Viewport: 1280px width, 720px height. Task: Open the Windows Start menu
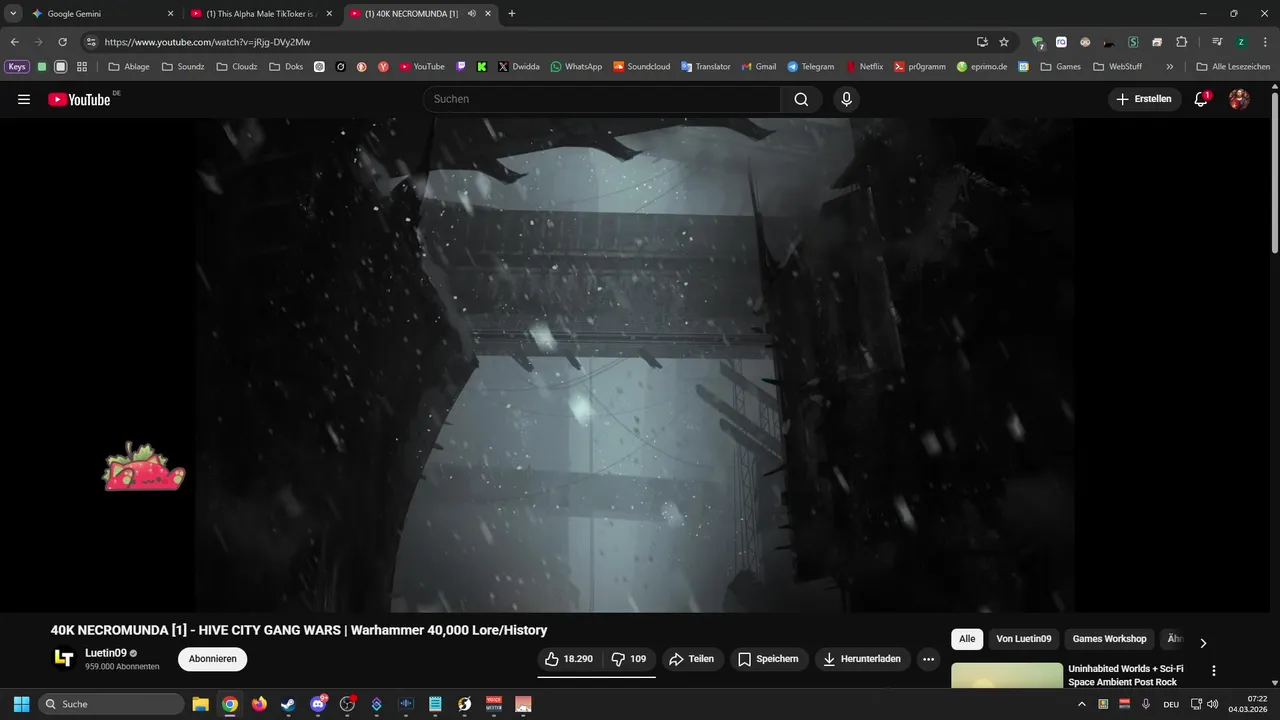pos(21,704)
